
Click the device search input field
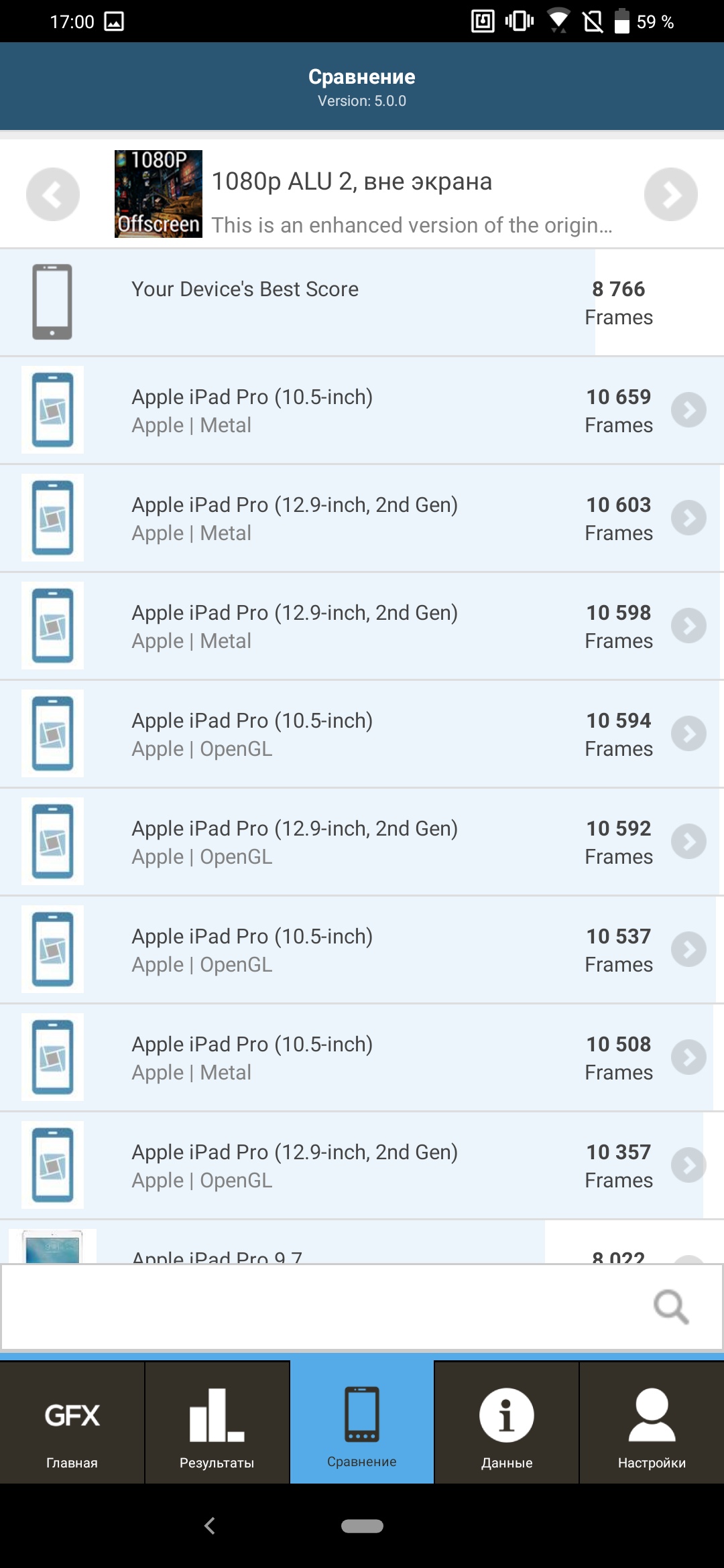(x=322, y=1307)
